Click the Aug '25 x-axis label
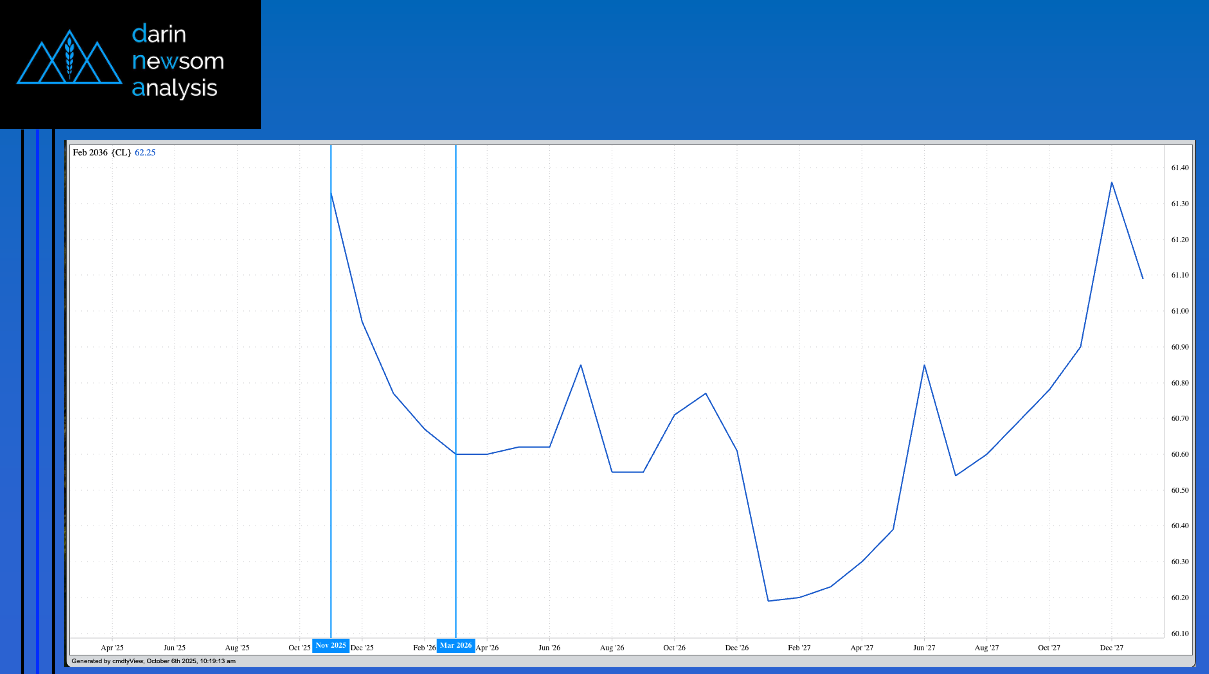The height and width of the screenshot is (674, 1209). coord(237,648)
